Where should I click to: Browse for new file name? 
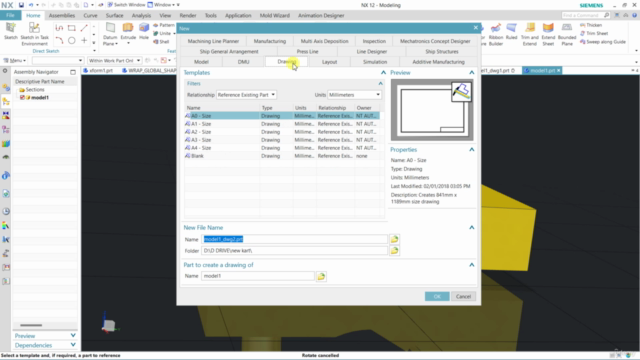pyautogui.click(x=394, y=239)
